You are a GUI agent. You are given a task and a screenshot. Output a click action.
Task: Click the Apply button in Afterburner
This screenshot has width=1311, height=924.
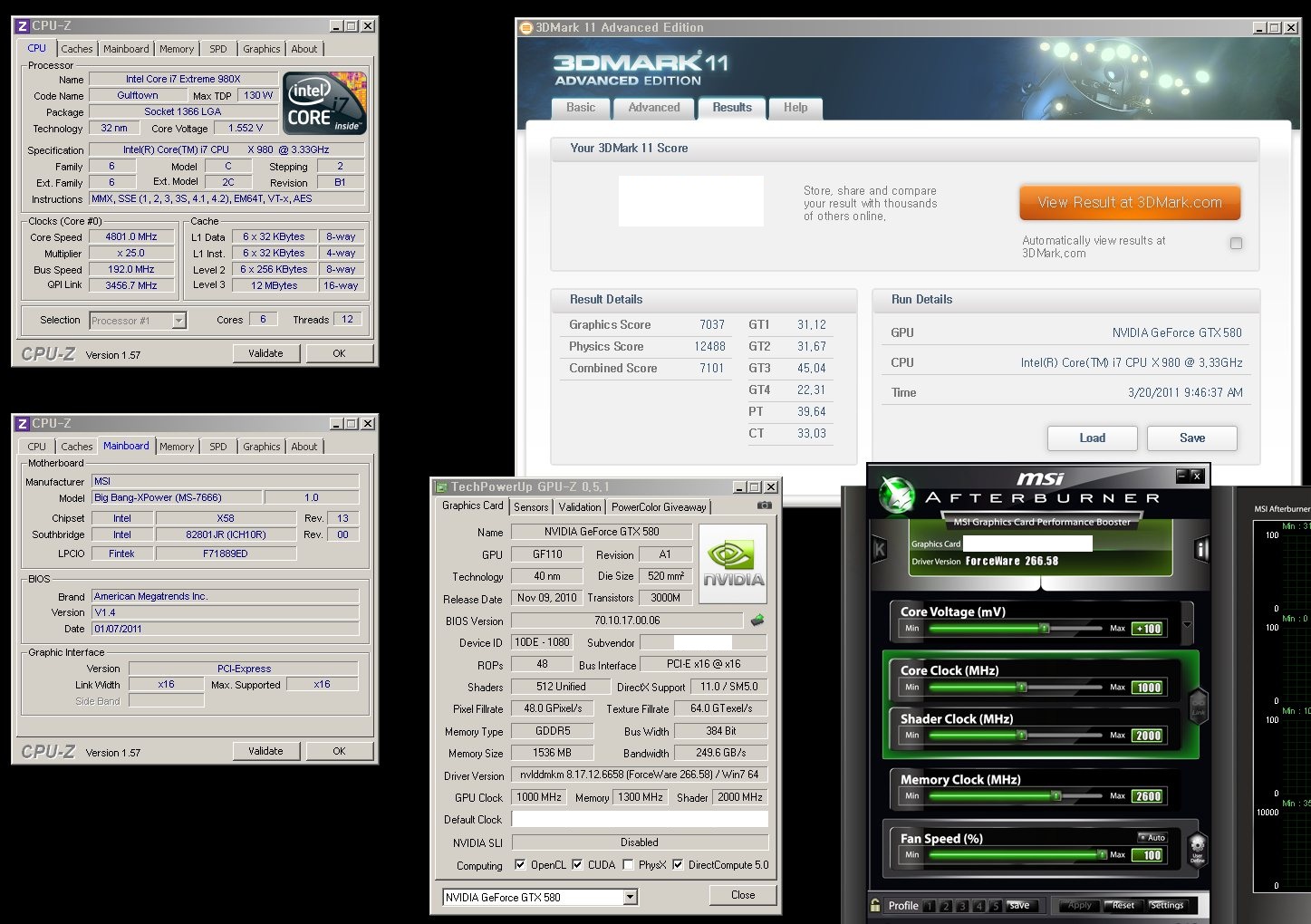[x=1079, y=905]
